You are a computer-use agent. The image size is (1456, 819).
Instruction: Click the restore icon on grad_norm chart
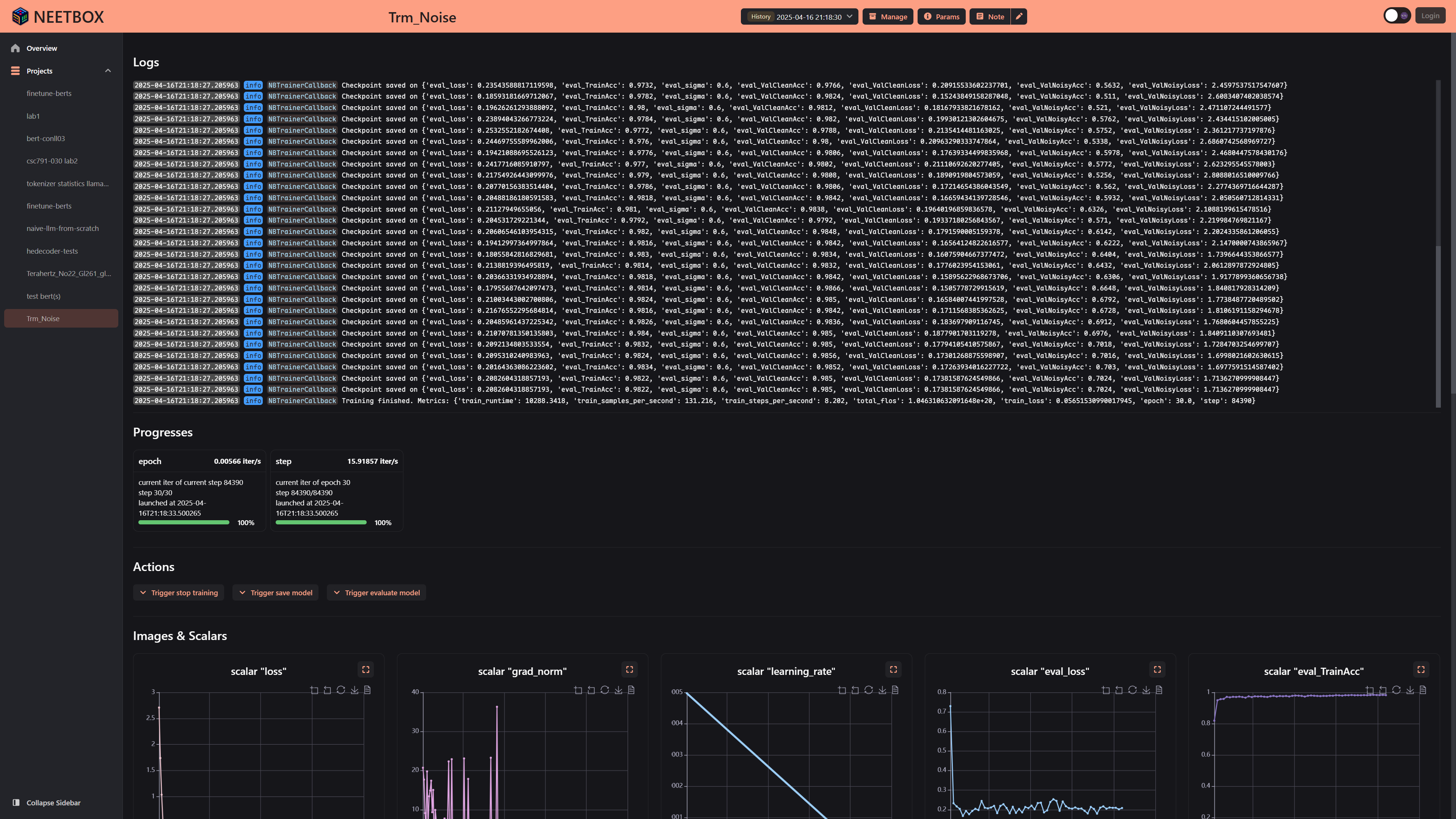(x=605, y=690)
